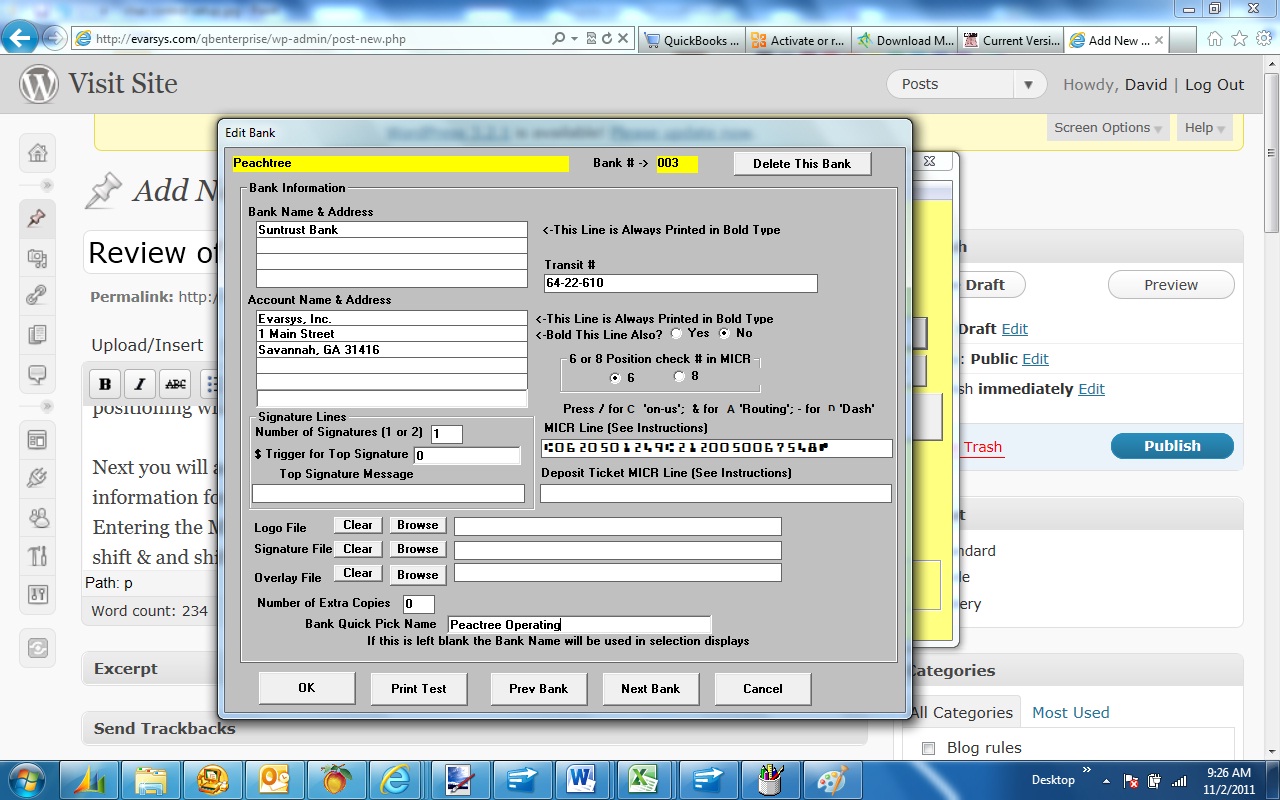Click the Number of Extra Copies field
This screenshot has width=1280, height=800.
[x=419, y=604]
